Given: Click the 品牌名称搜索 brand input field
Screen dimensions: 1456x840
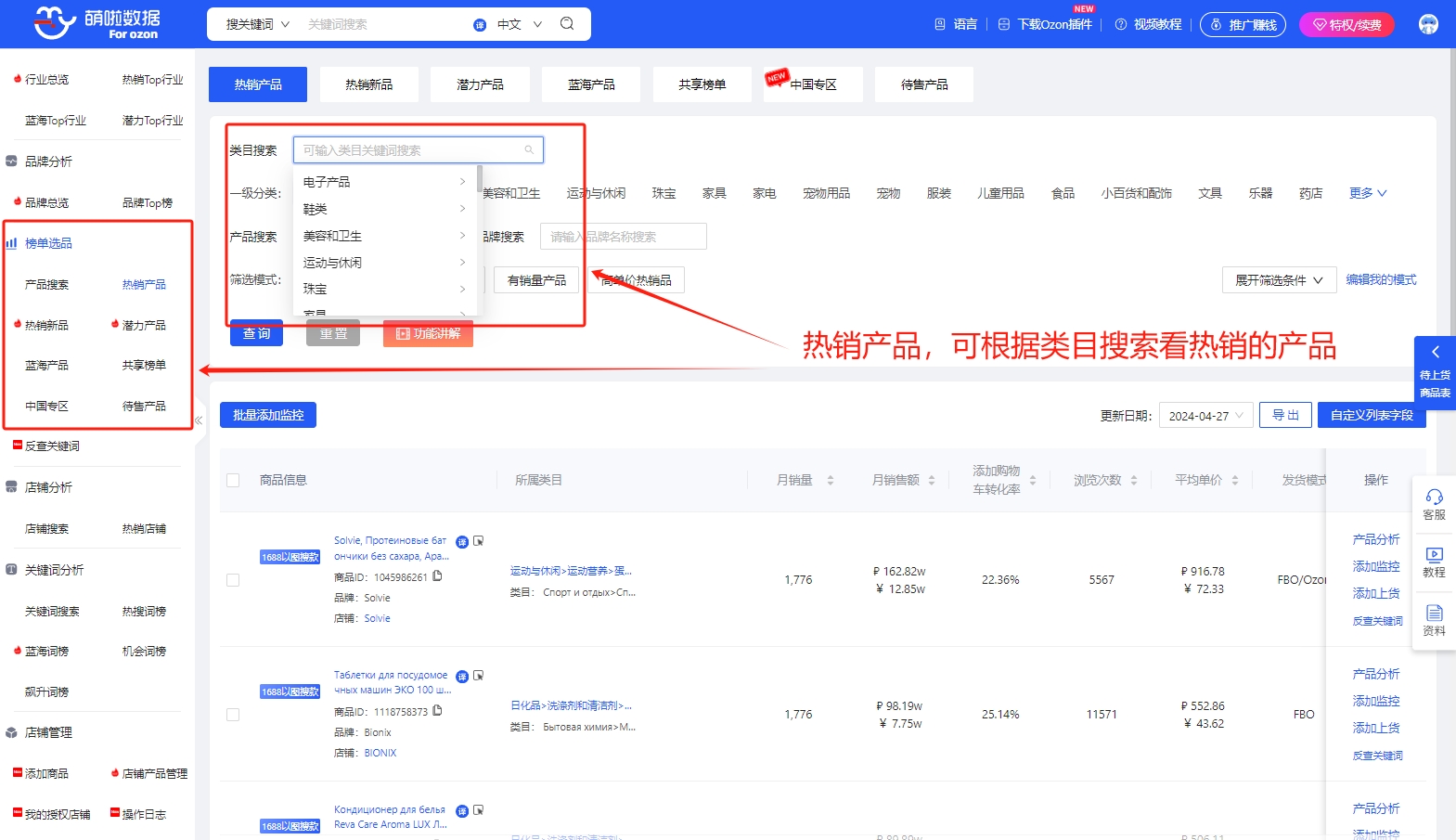Looking at the screenshot, I should 623,237.
